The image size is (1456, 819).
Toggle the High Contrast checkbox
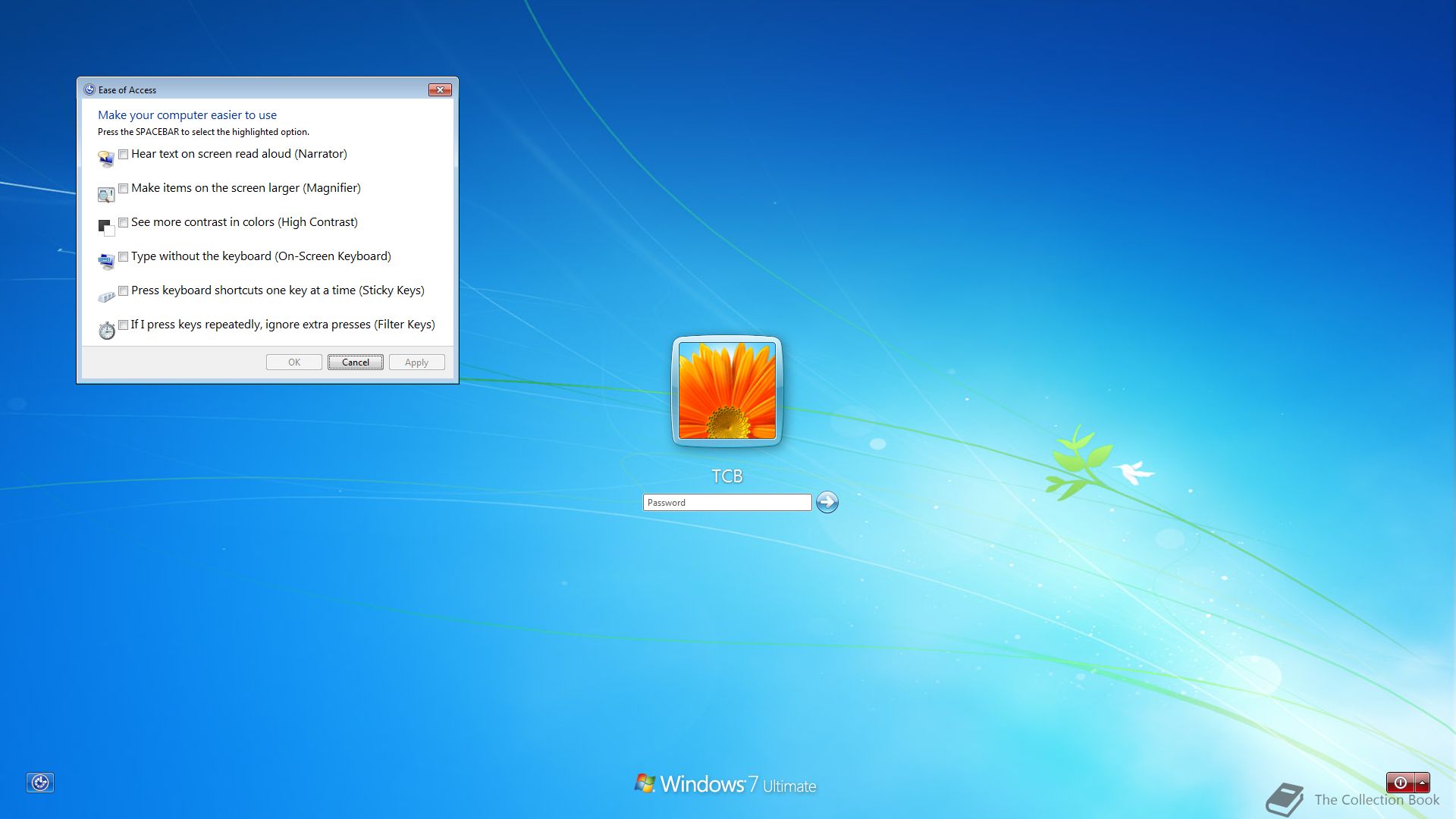[123, 222]
